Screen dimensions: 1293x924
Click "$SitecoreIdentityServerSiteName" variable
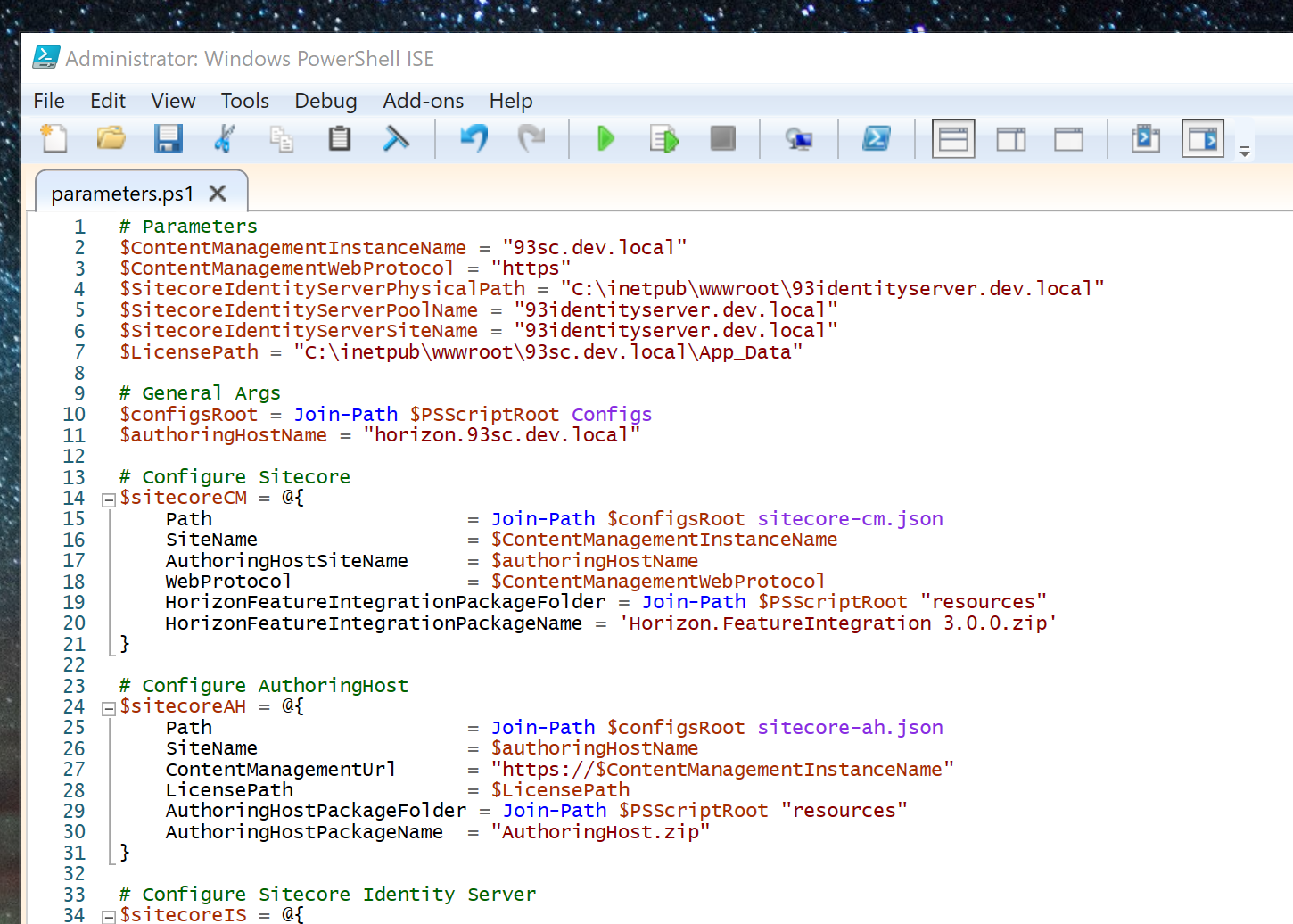pos(300,330)
